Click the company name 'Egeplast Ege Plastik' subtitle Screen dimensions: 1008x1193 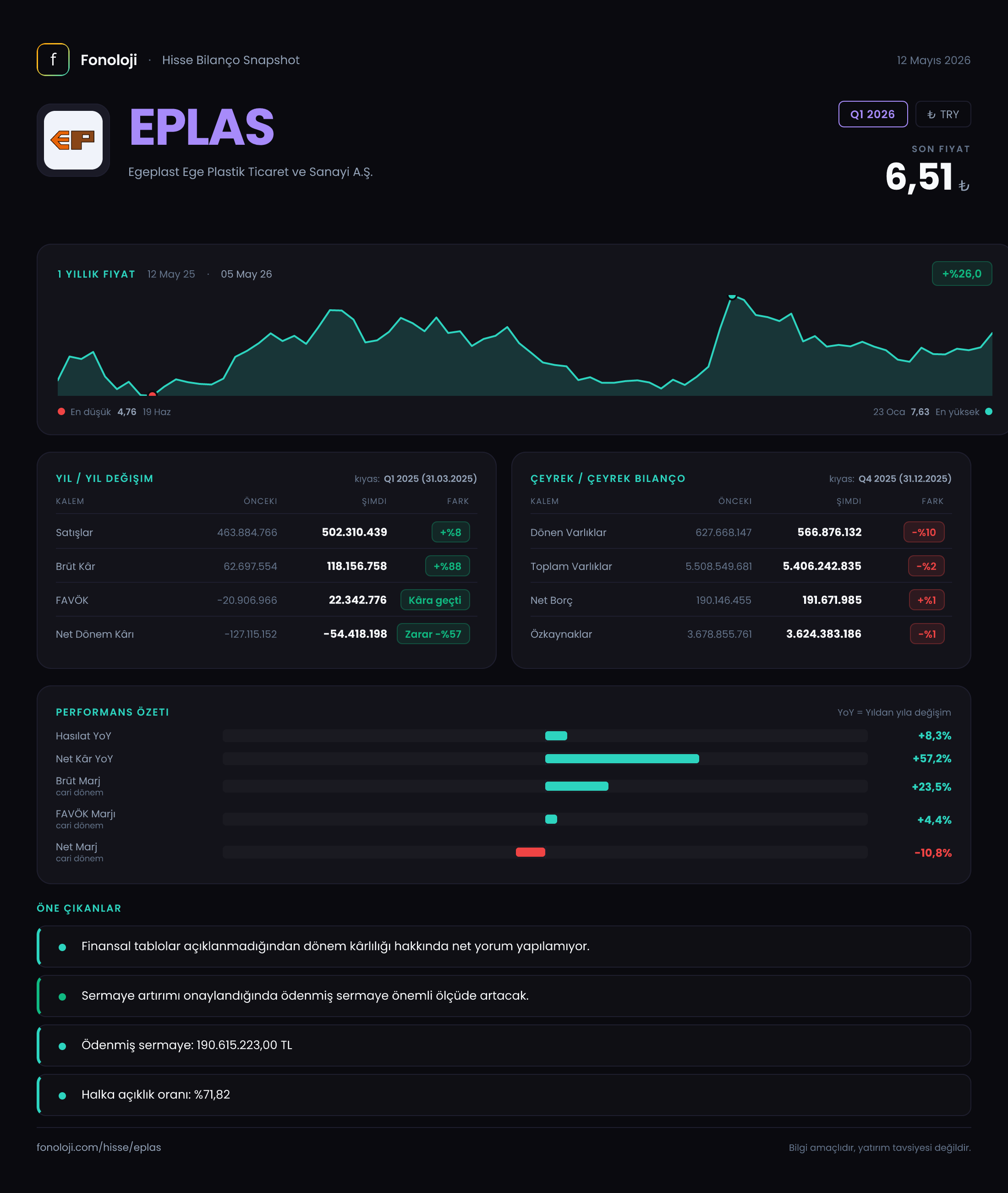point(250,172)
